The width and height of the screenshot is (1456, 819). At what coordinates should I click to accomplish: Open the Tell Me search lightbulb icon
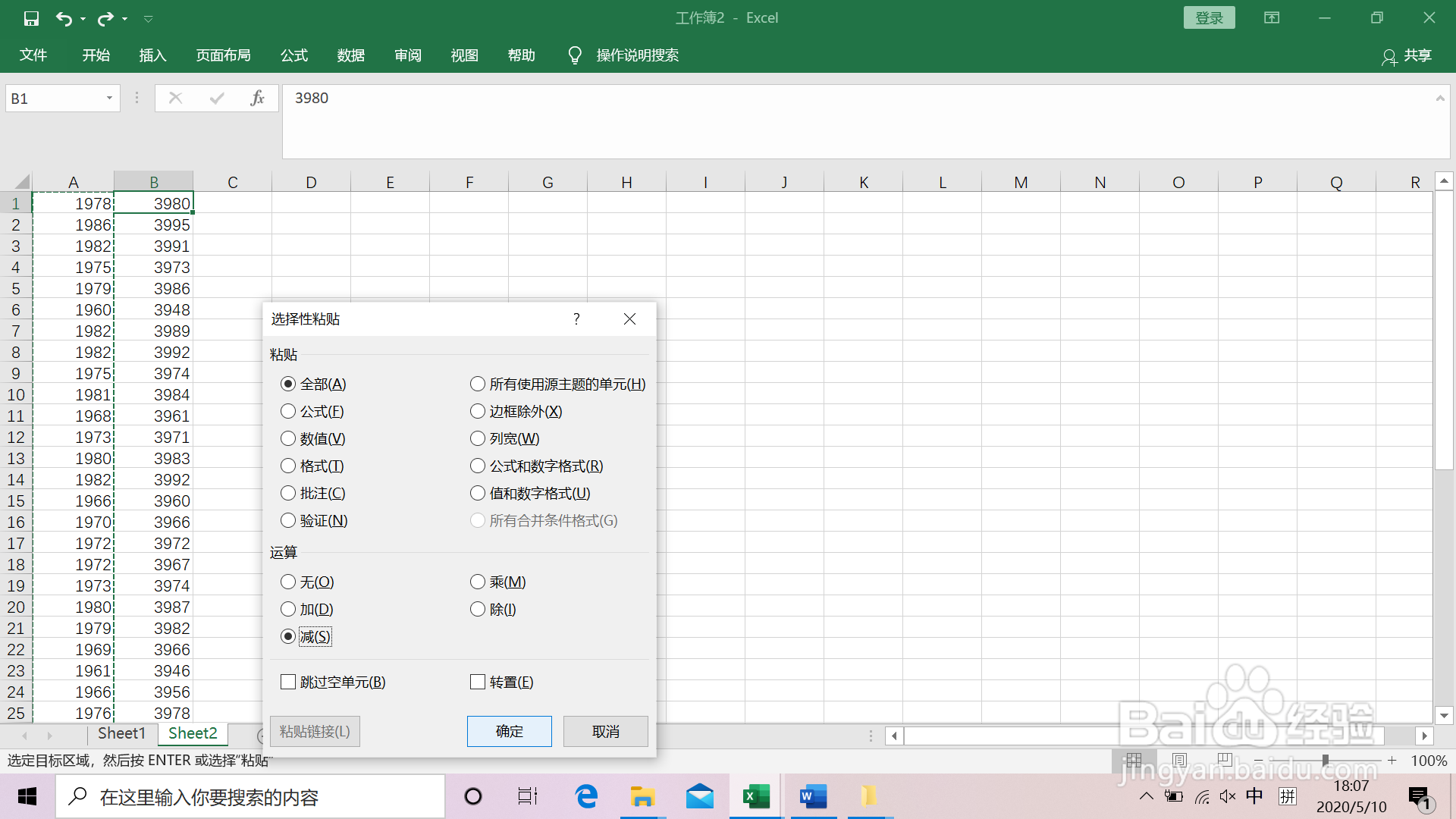pos(574,55)
